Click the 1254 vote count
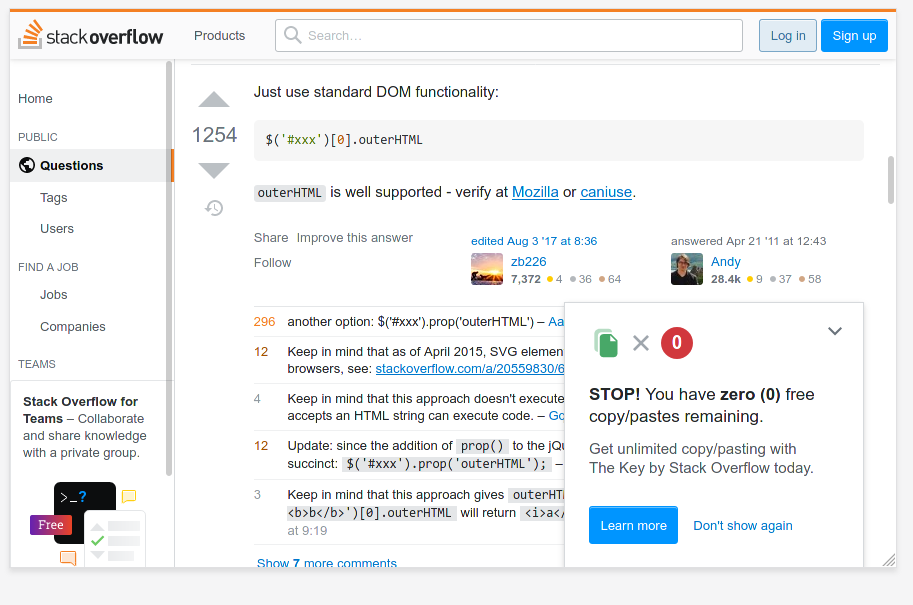The width and height of the screenshot is (913, 605). [x=214, y=135]
